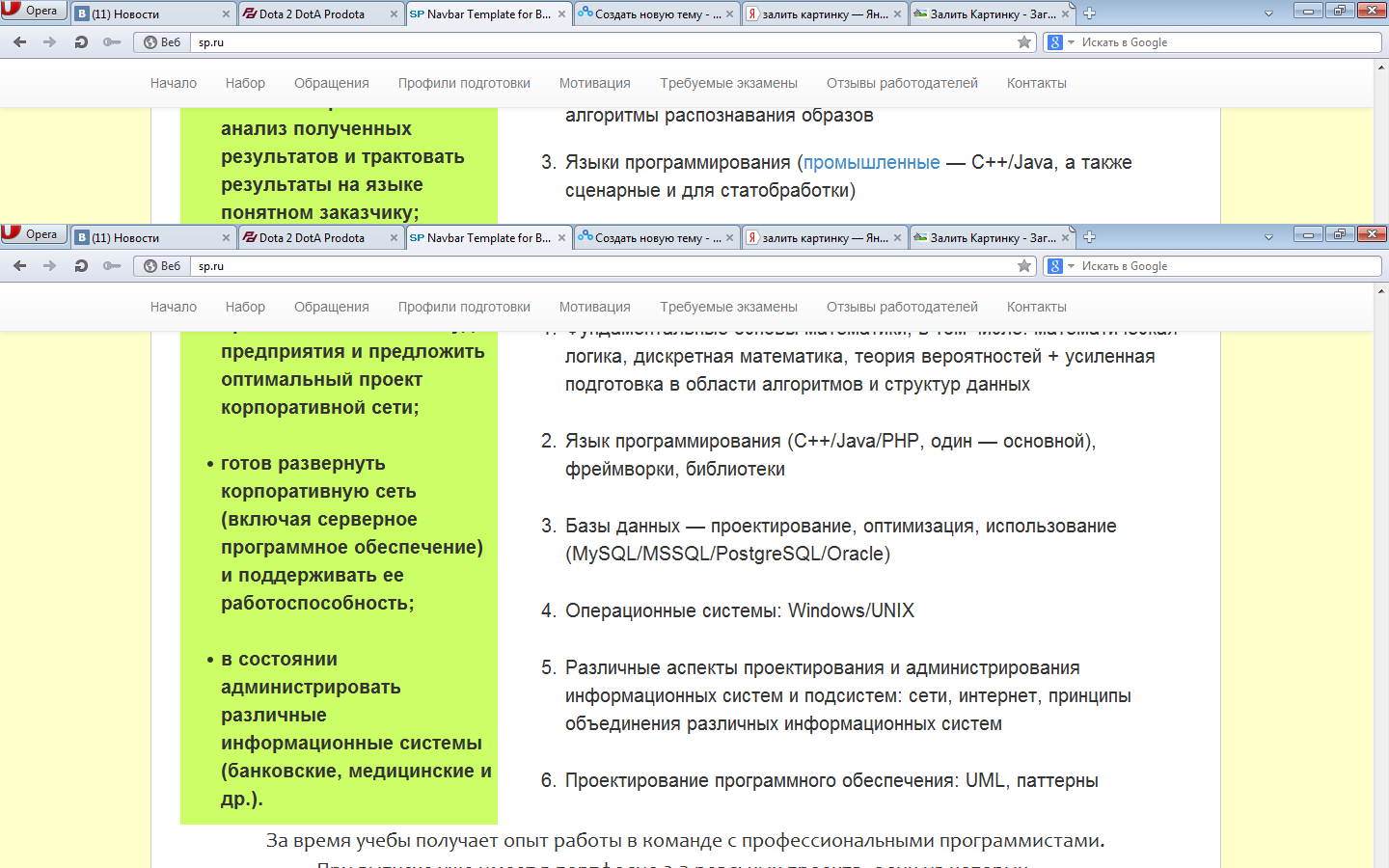Screen dimensions: 1389x868
Task: Open 'Профили подготовки' navbar link in front window
Action: click(x=464, y=307)
